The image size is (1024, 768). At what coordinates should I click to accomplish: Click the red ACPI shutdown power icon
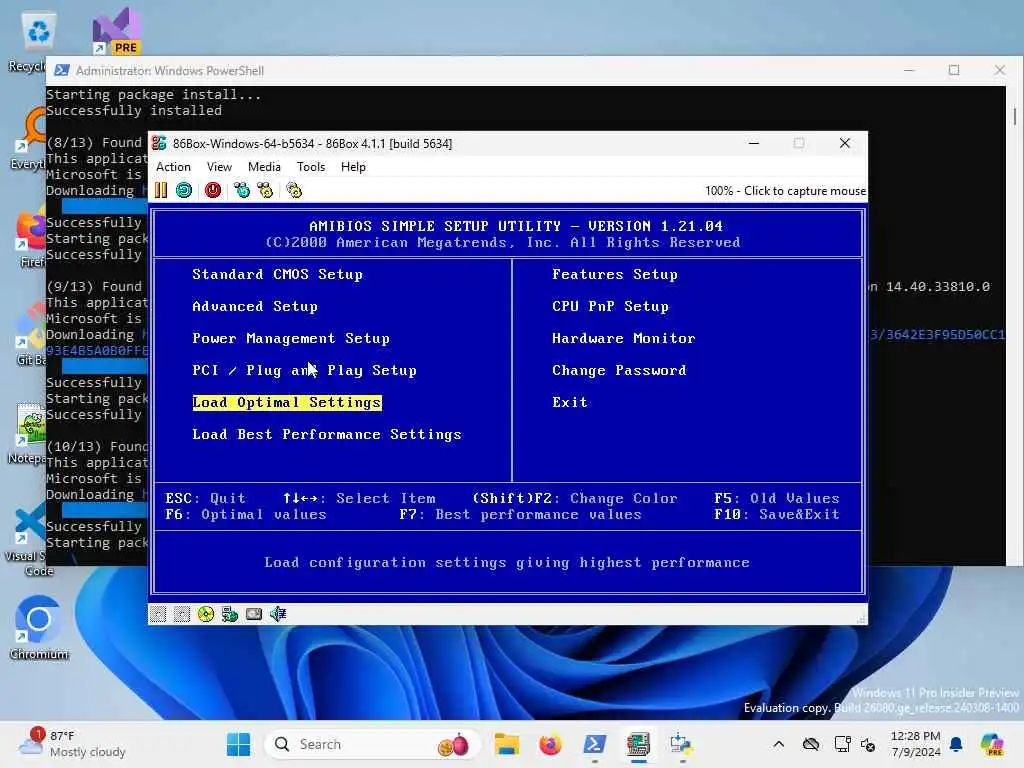213,190
